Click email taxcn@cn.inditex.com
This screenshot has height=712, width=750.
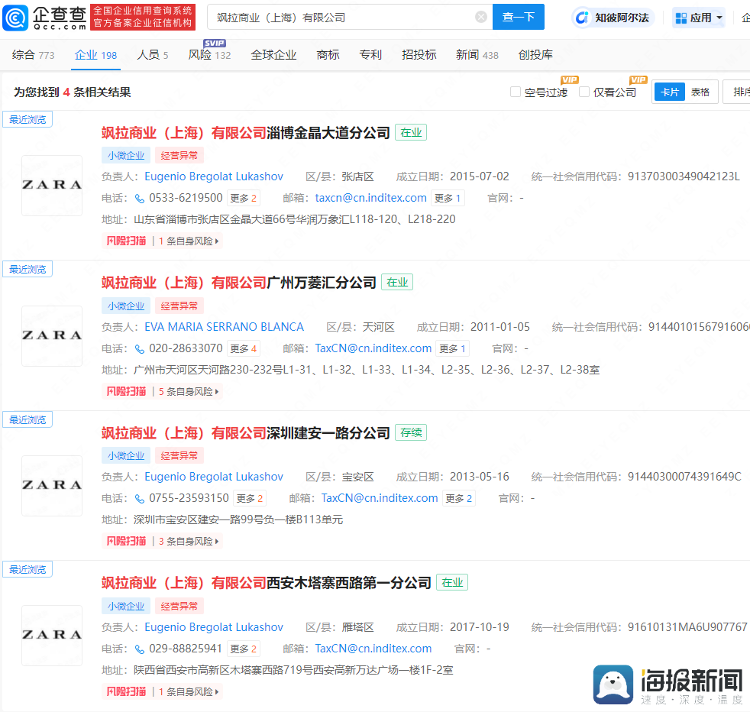[x=371, y=198]
